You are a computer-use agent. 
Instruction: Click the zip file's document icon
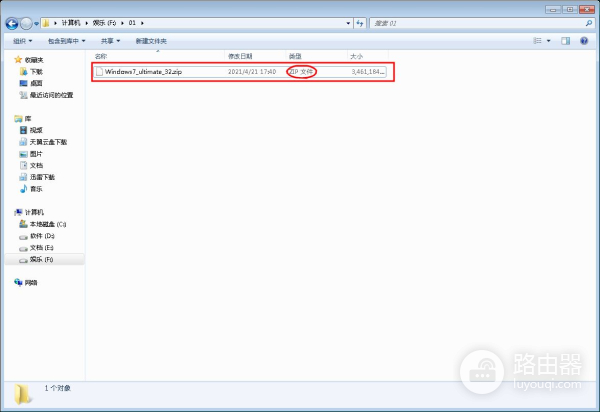click(x=99, y=72)
